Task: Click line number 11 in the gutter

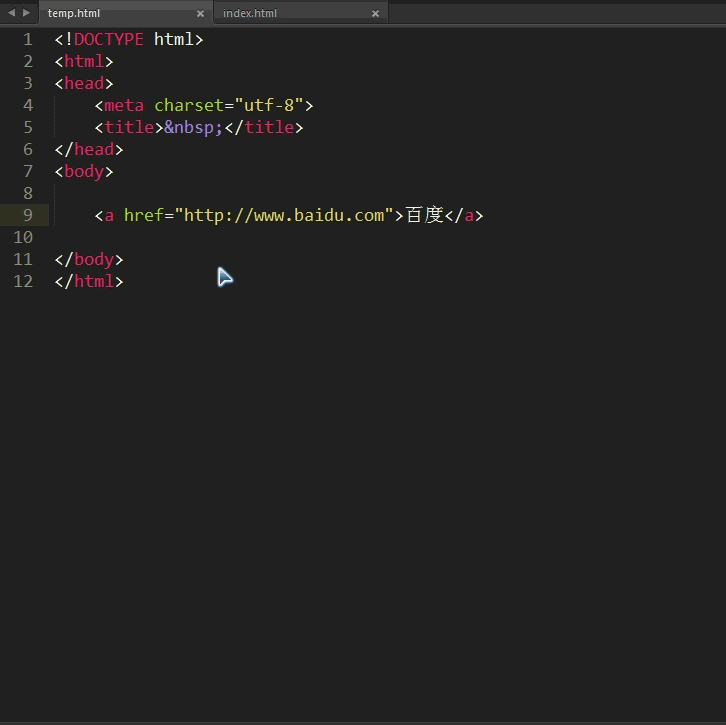Action: point(23,259)
